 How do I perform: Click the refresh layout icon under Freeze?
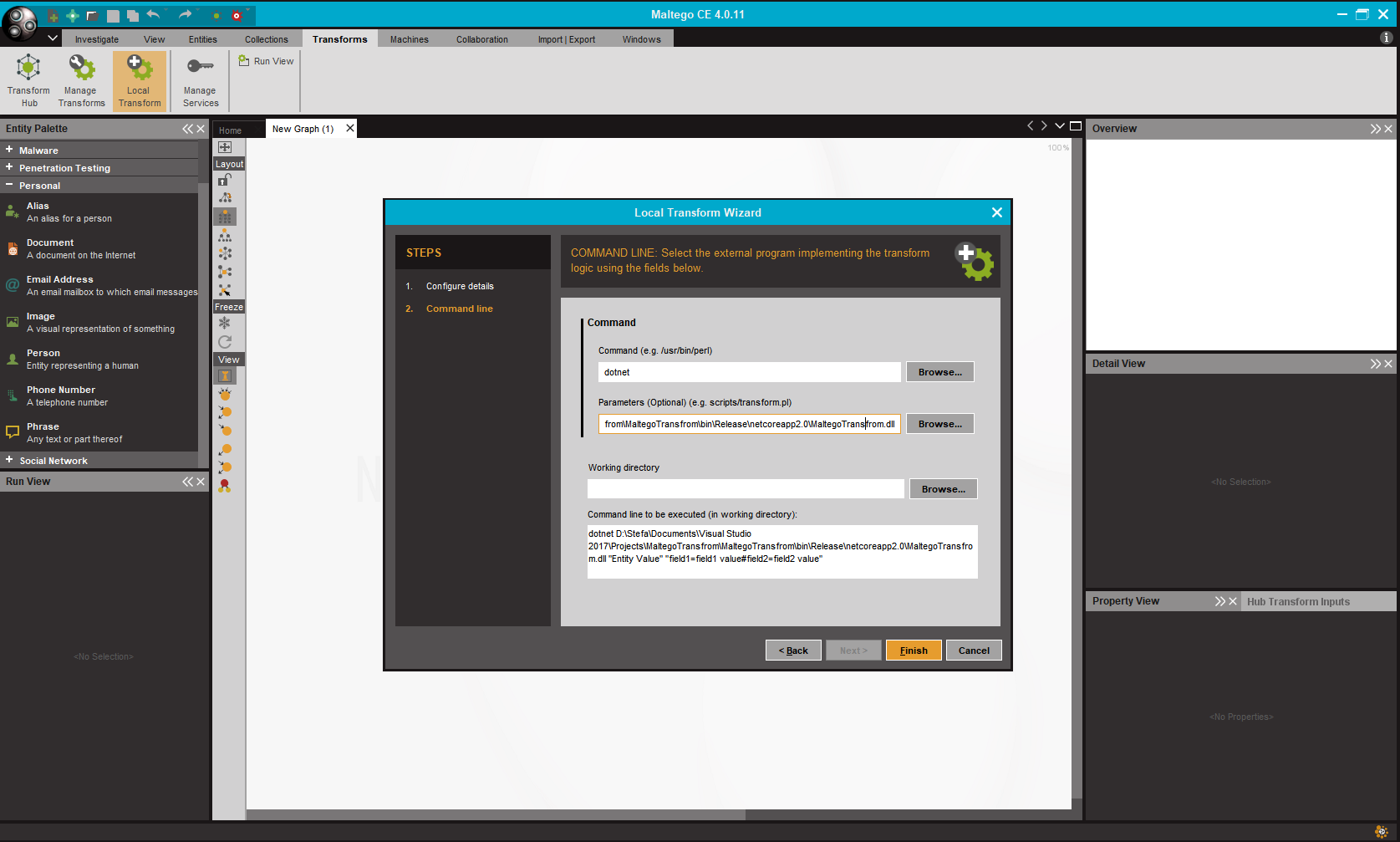tap(225, 342)
